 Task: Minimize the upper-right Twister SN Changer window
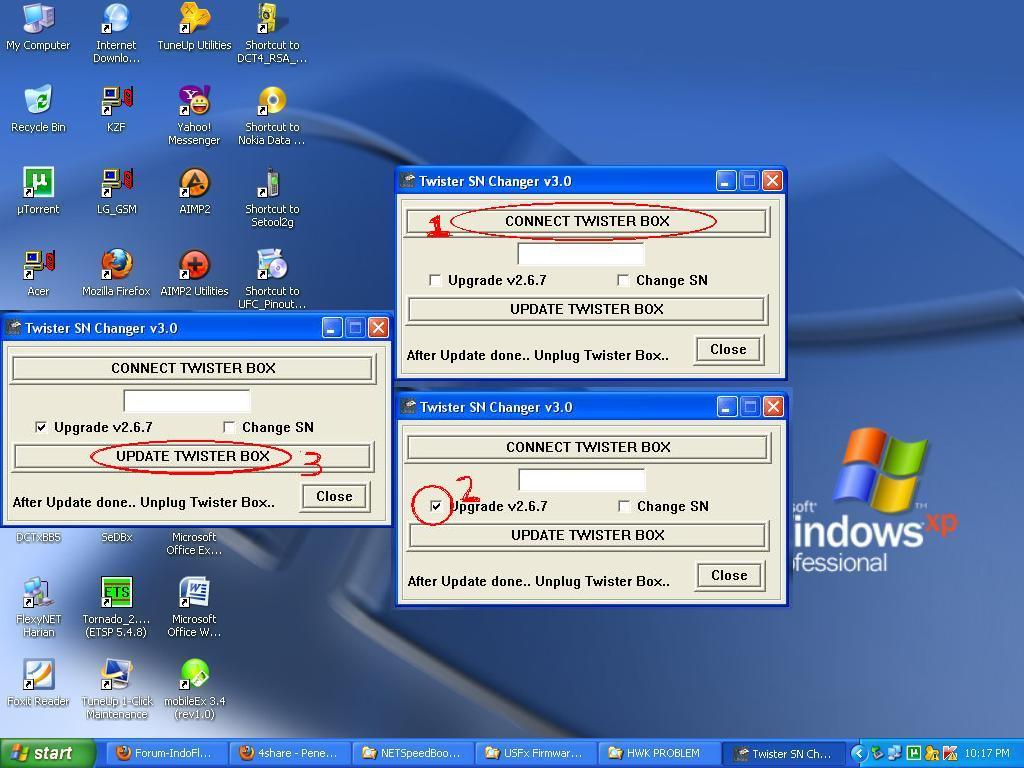click(x=726, y=181)
